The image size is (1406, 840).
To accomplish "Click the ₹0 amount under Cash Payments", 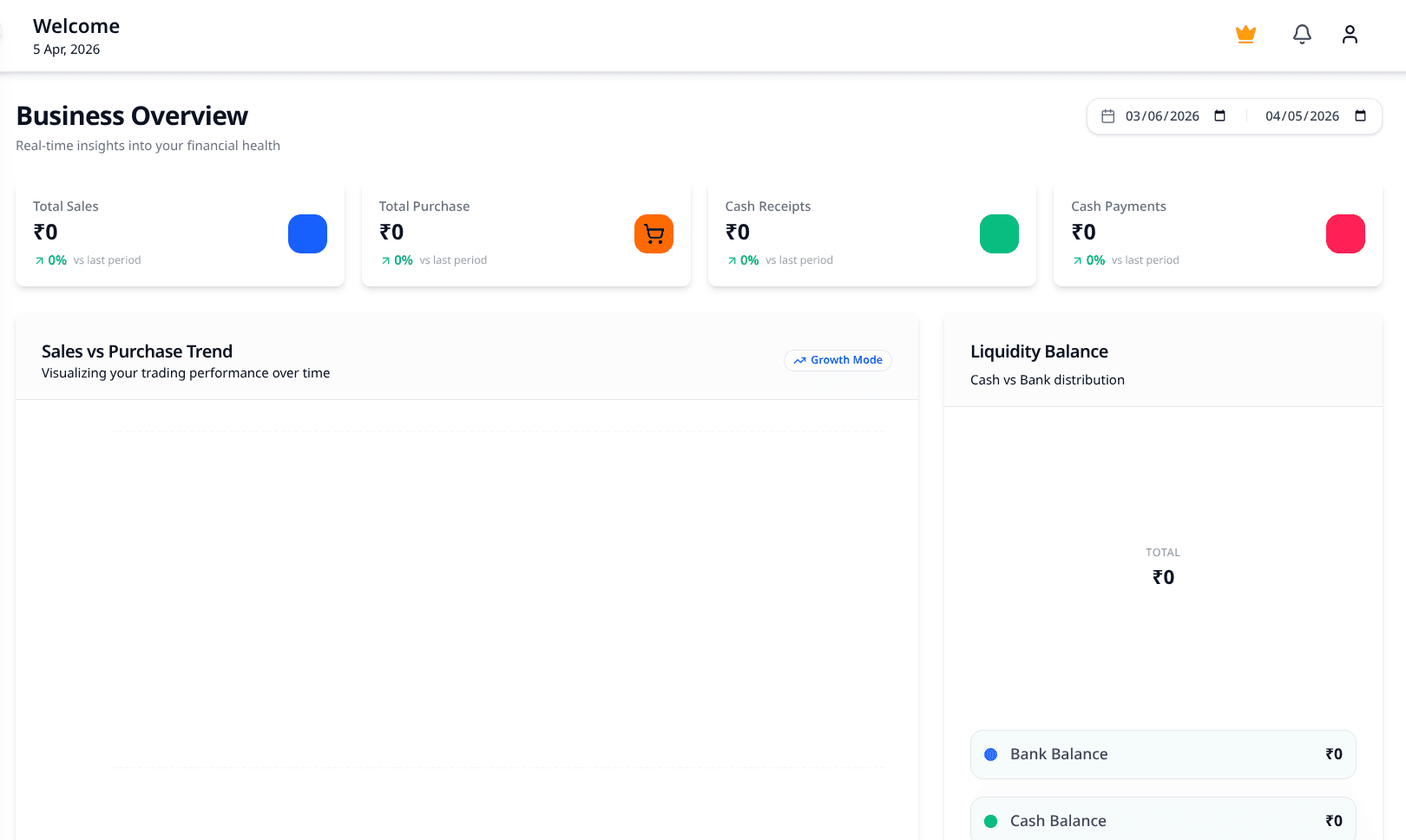I will tap(1084, 232).
